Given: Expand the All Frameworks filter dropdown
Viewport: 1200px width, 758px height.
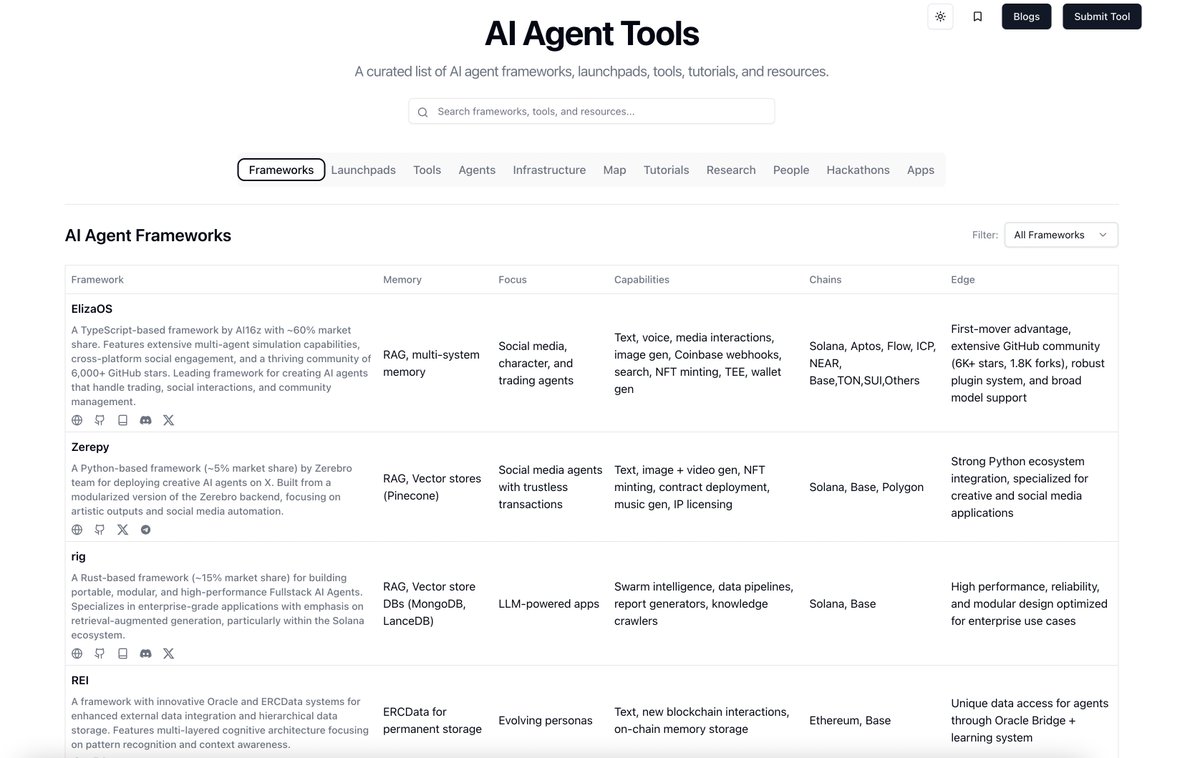Looking at the screenshot, I should point(1061,235).
